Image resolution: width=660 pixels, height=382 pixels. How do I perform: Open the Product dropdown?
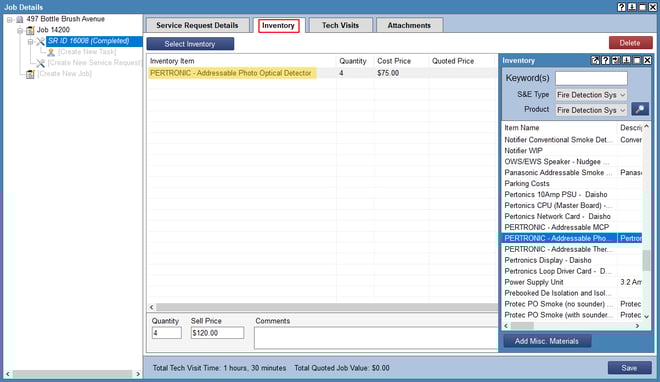pyautogui.click(x=591, y=110)
